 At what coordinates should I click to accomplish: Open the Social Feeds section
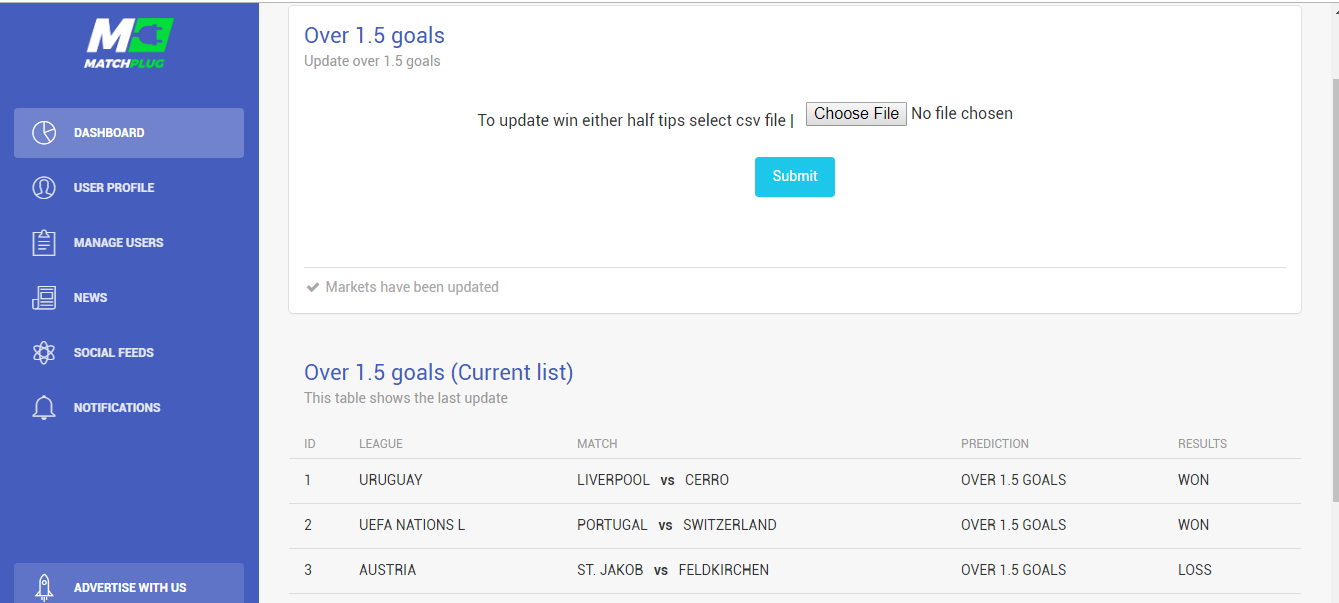tap(129, 353)
